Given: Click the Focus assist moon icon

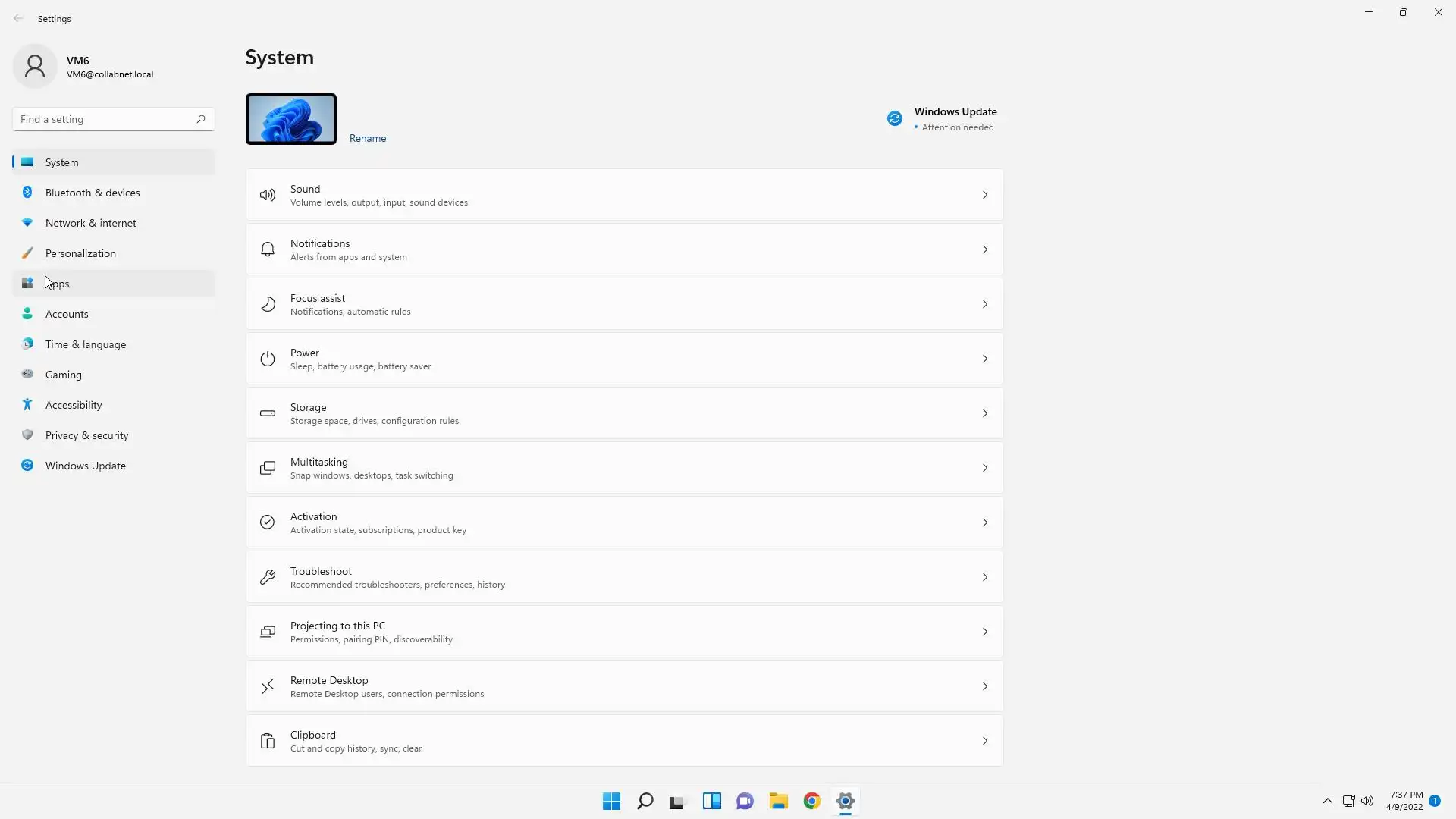Looking at the screenshot, I should [267, 304].
